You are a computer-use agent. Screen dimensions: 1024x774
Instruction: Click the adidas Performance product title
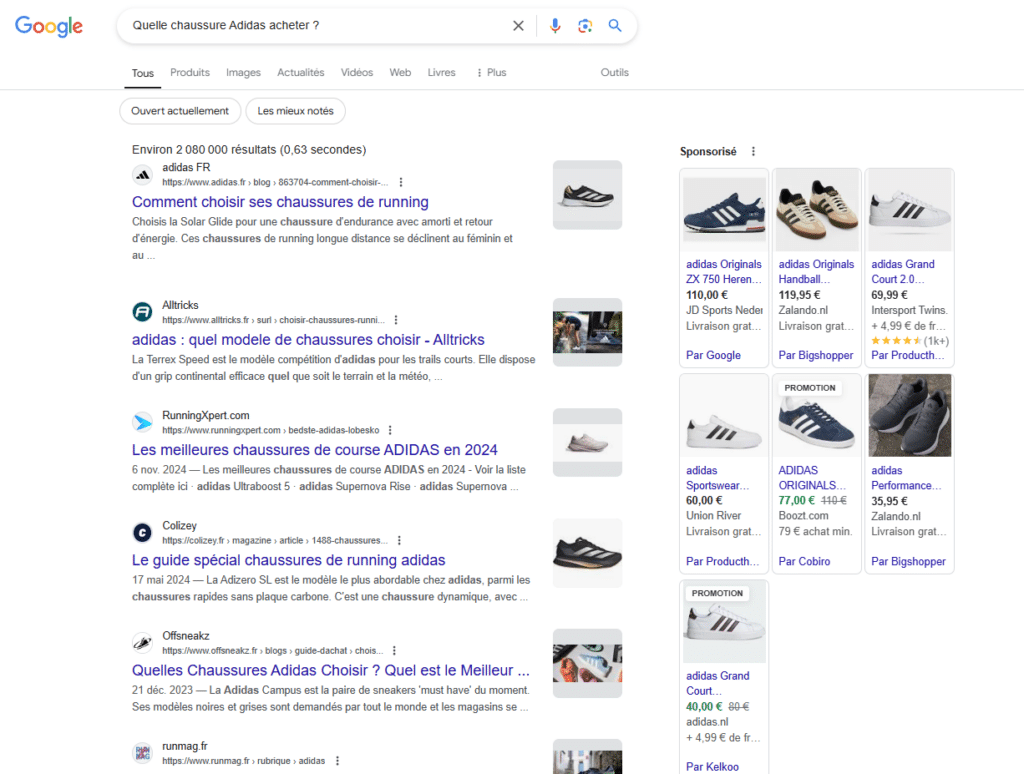point(906,478)
